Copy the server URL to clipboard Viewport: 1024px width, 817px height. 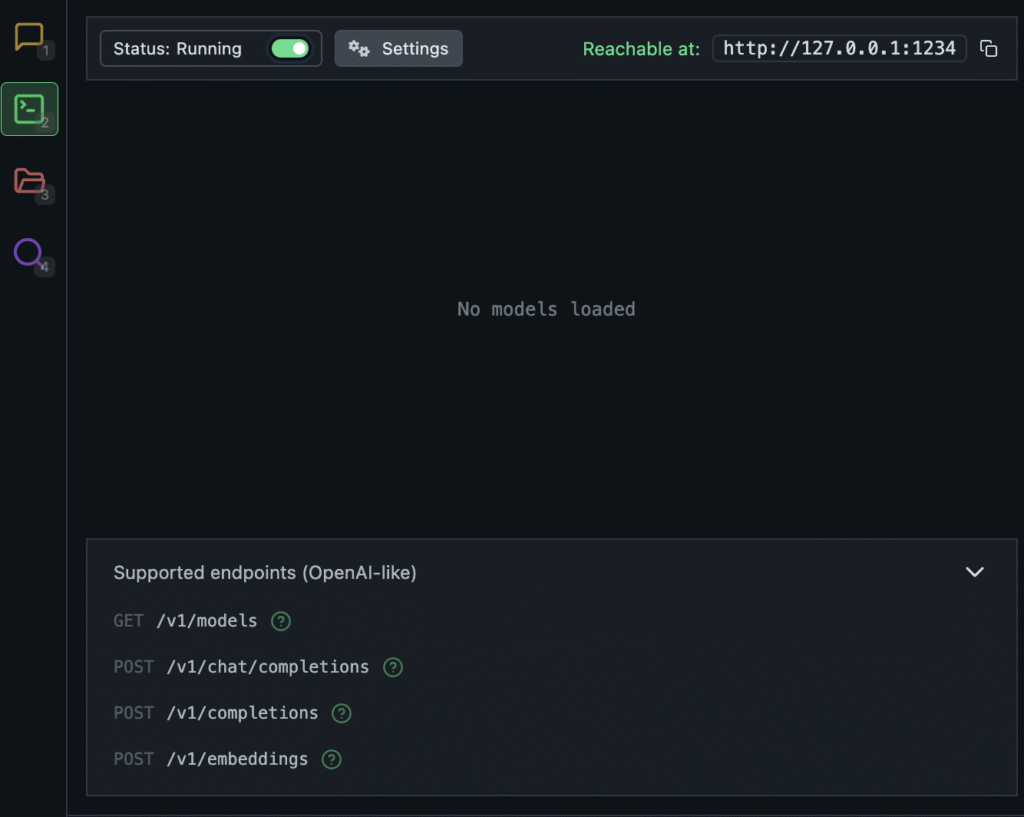[x=988, y=48]
